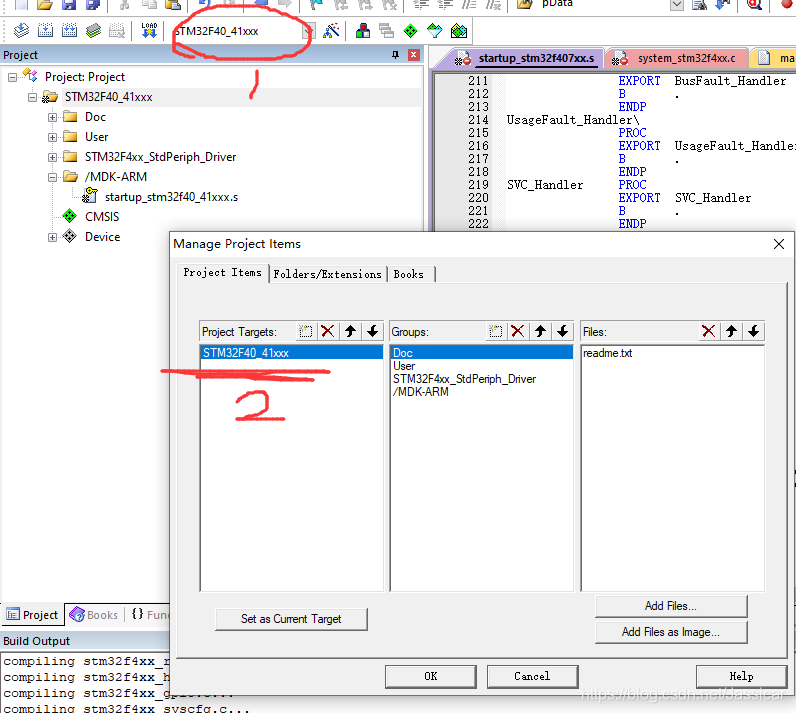Viewport: 796px width, 713px height.
Task: Pin the Project panel with pushpin icon
Action: point(395,55)
